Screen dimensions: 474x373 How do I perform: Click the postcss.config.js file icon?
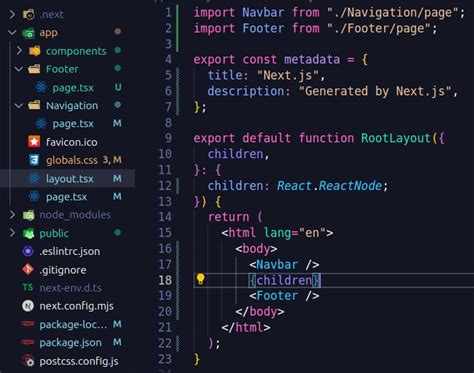click(29, 361)
